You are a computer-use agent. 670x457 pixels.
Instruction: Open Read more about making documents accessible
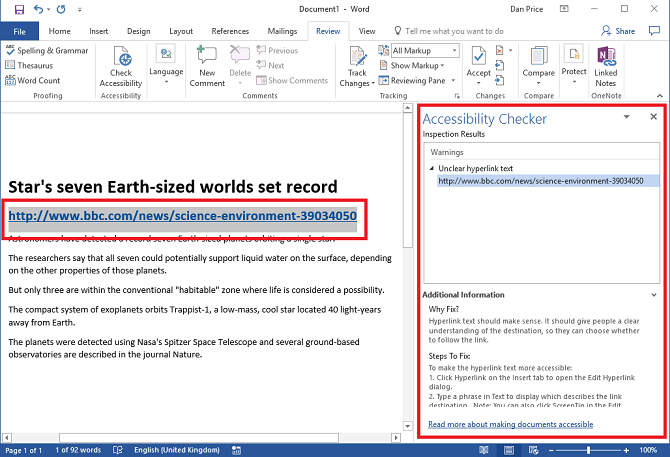(511, 424)
